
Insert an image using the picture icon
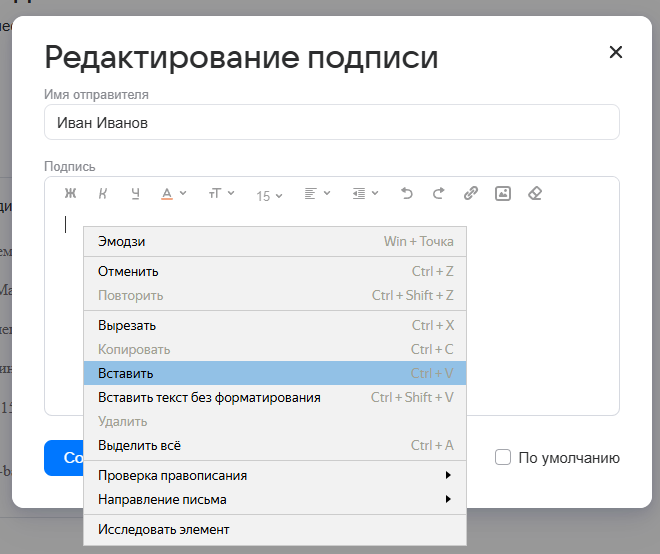502,194
